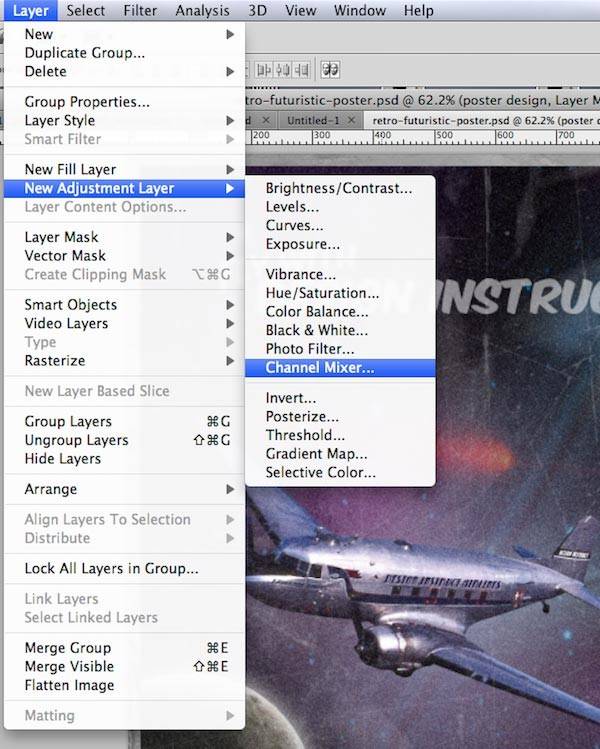Select Flatten Image
600x749 pixels.
click(x=69, y=685)
